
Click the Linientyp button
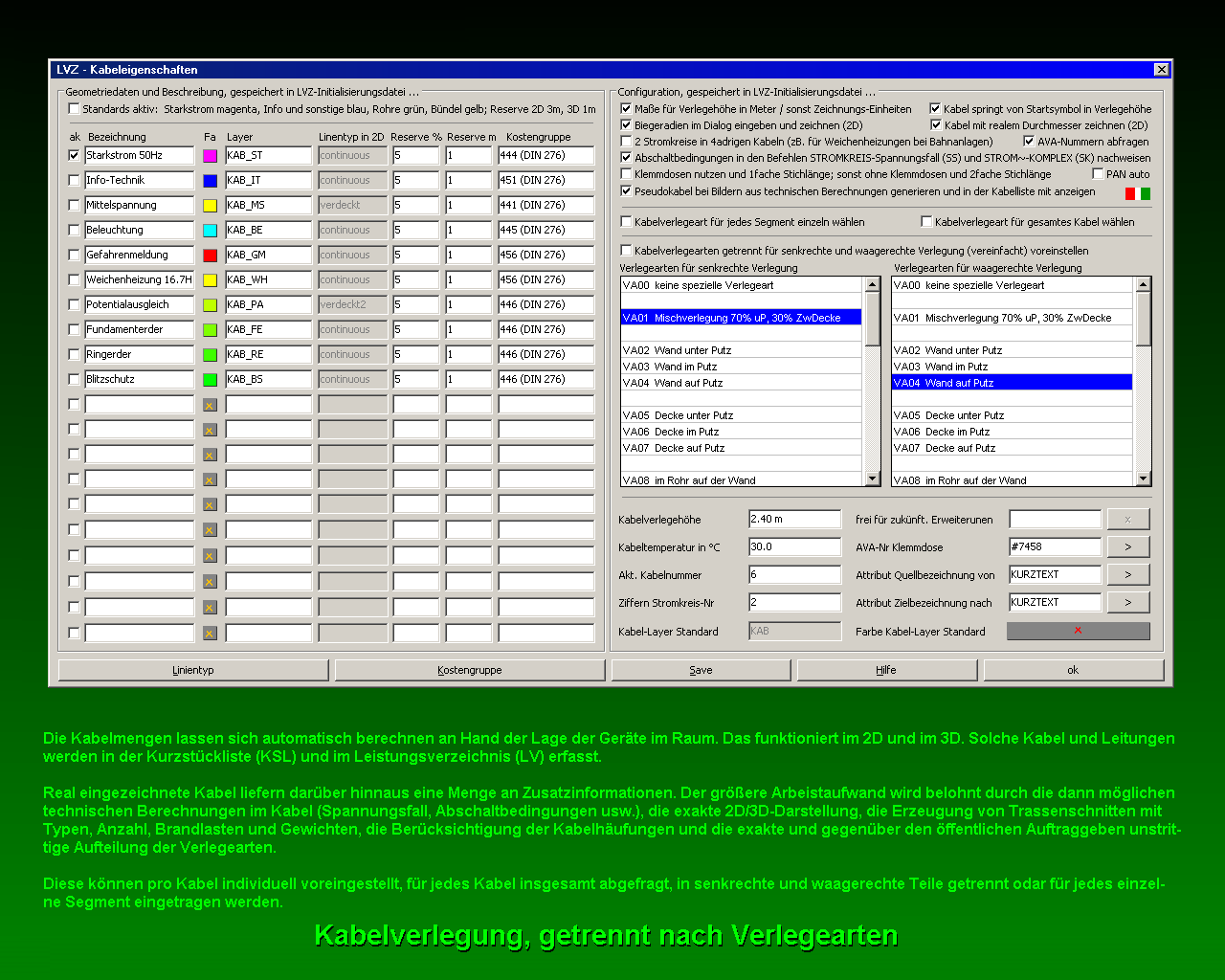[193, 670]
